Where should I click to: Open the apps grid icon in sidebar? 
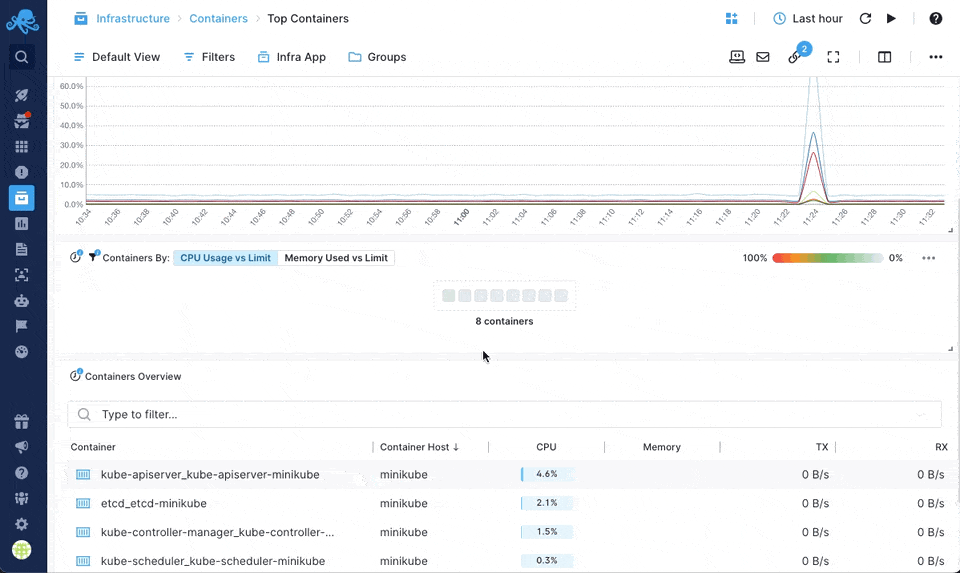coord(21,146)
